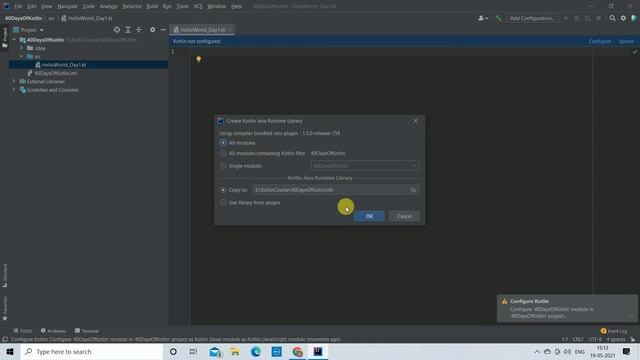Image resolution: width=640 pixels, height=360 pixels.
Task: Open the Favorites vertical side tab
Action: (4, 308)
